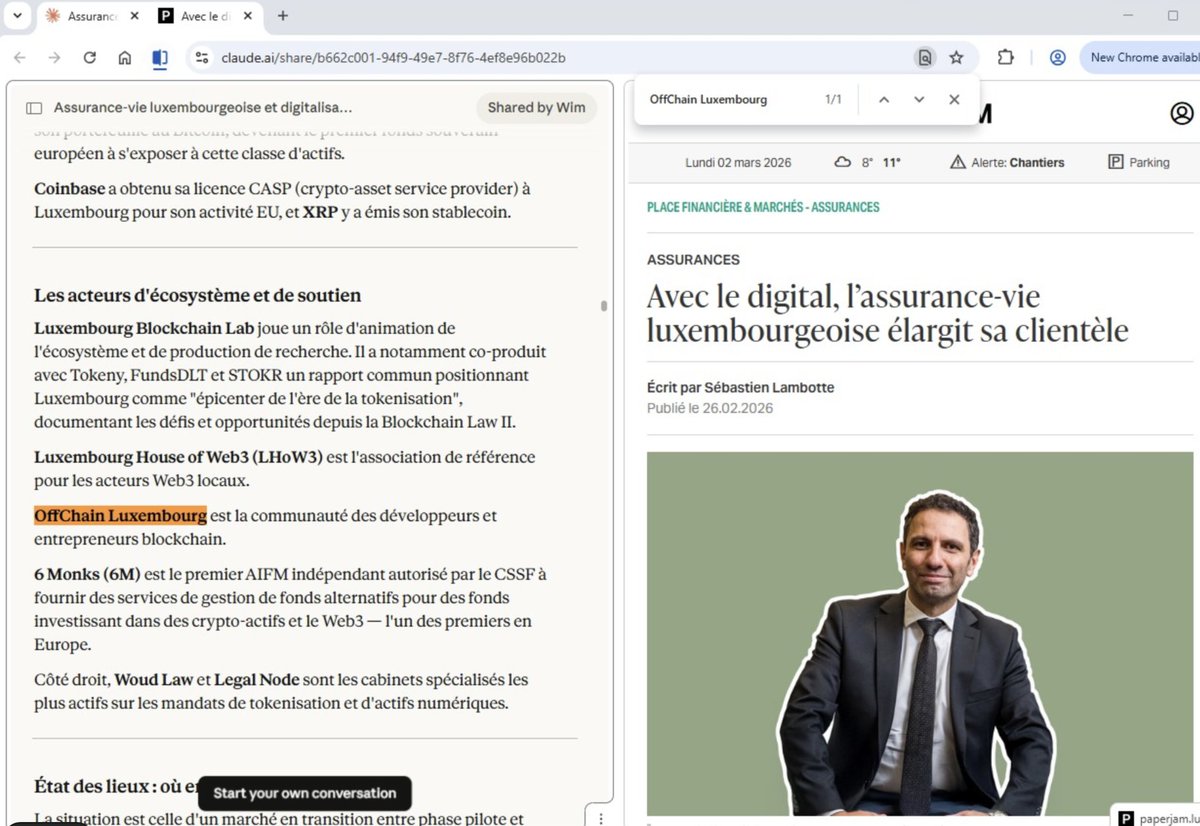Click the Shared by Wim badge
The width and height of the screenshot is (1200, 826).
click(536, 108)
